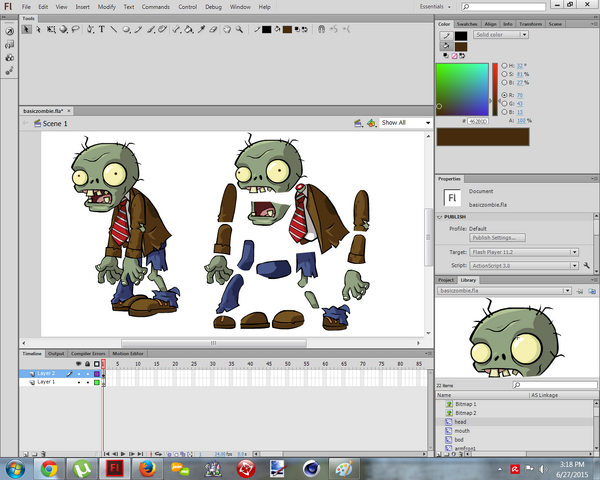The image size is (600, 480).
Task: Switch to the Motion Editor tab
Action: point(128,353)
